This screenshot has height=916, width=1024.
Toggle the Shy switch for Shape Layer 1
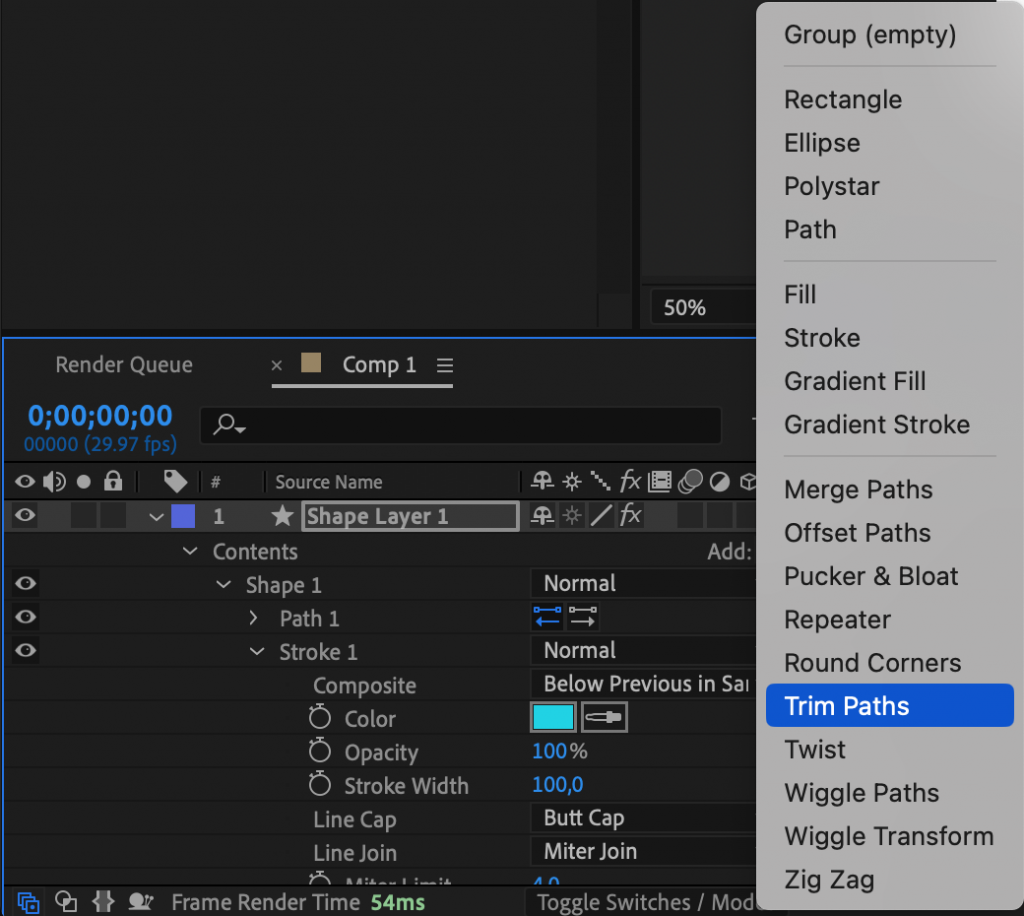click(542, 516)
